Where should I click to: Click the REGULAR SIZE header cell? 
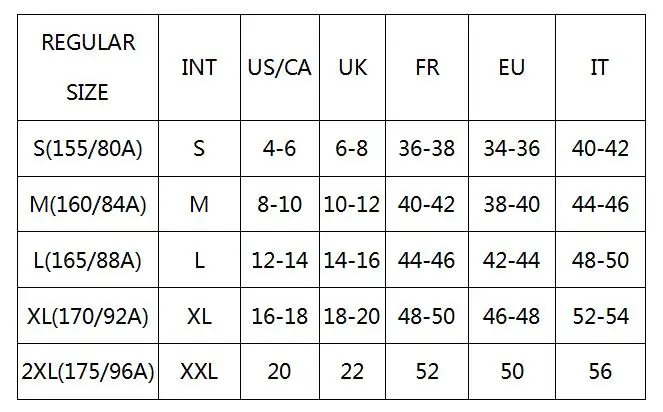pos(88,68)
